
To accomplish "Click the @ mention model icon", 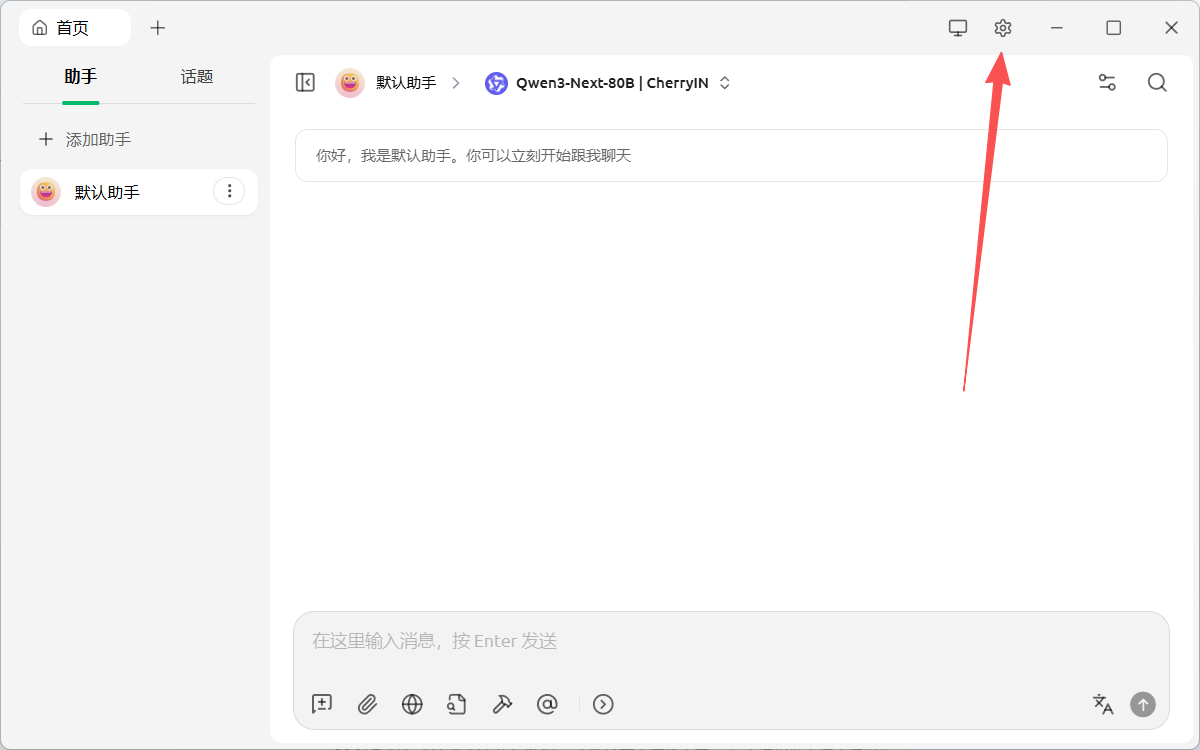I will (x=547, y=704).
